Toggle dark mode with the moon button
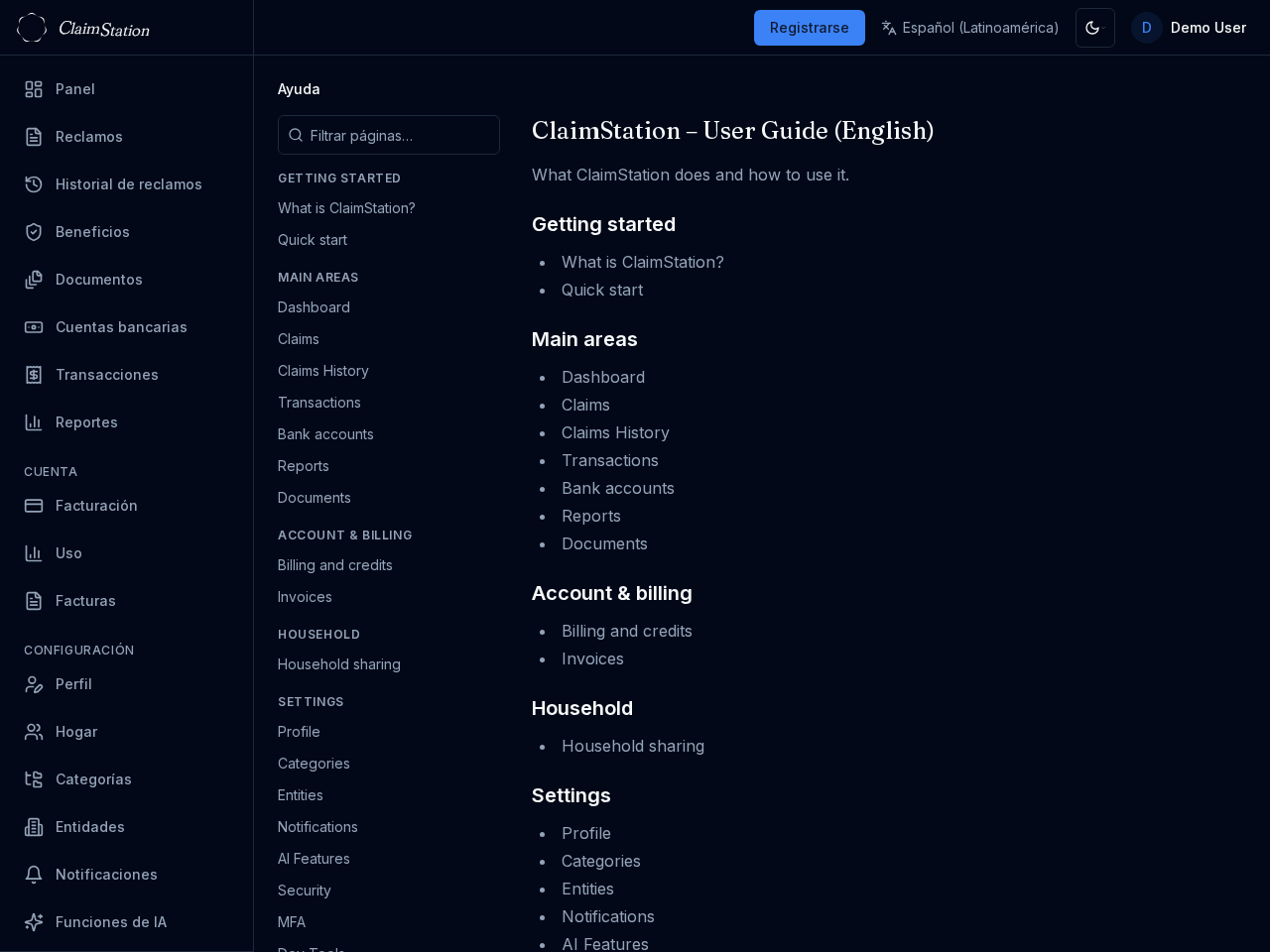Screen dimensions: 1270x952 click(1094, 28)
